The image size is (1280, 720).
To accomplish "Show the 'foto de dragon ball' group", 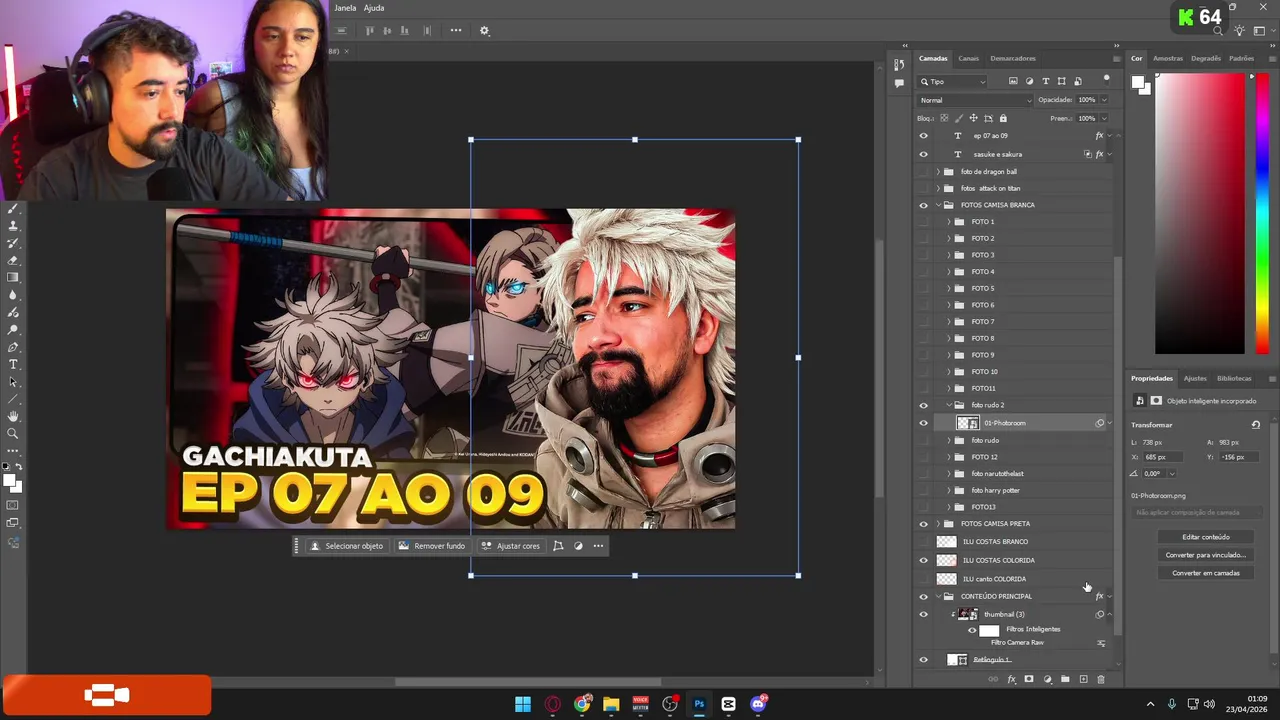I will [923, 172].
